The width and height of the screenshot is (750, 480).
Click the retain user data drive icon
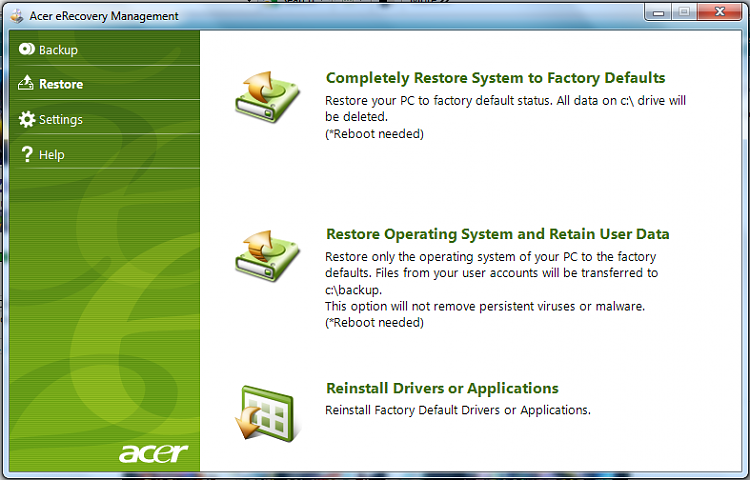(267, 256)
